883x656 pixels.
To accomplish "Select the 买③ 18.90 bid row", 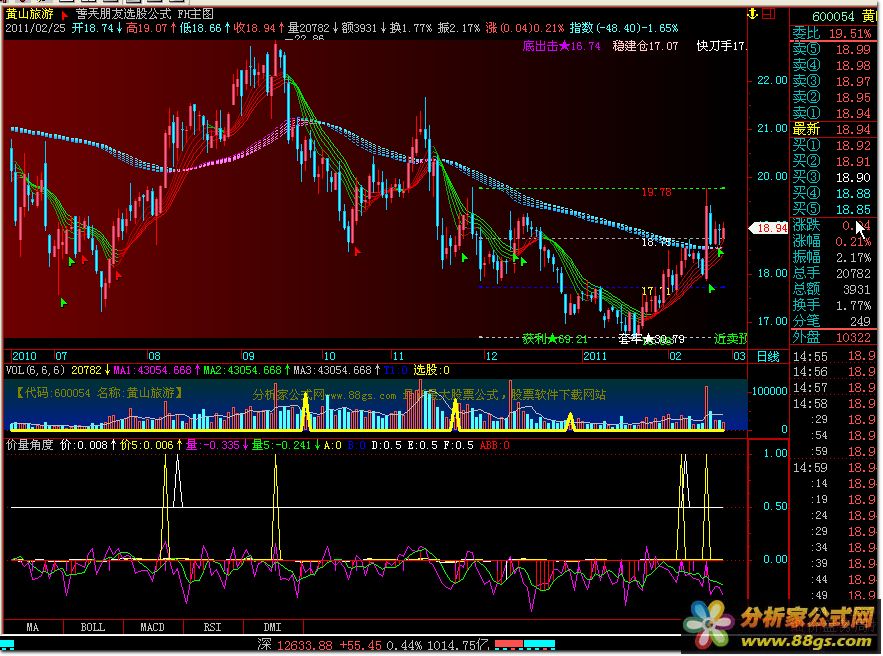I will [832, 177].
